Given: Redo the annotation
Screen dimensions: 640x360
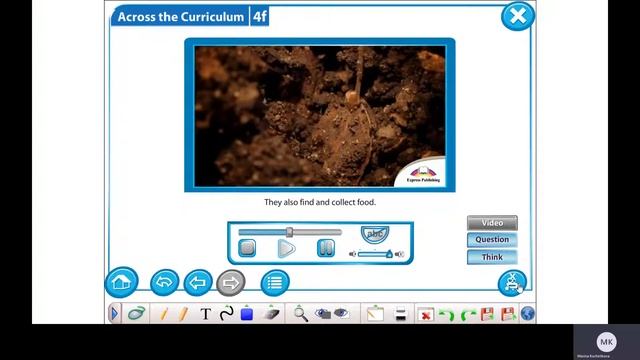Looking at the screenshot, I should pyautogui.click(x=468, y=315).
